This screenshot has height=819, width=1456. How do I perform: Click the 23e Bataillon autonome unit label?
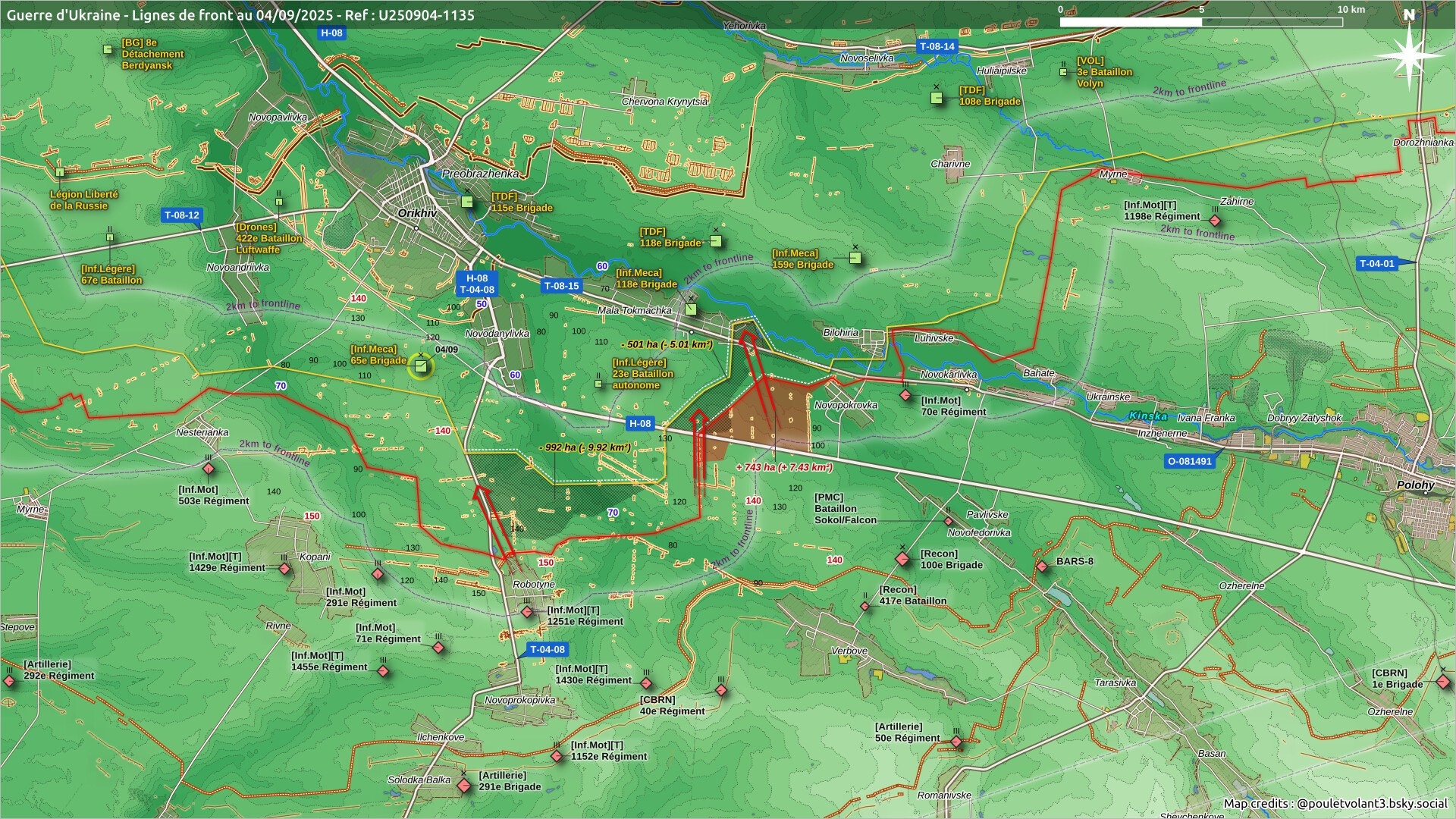(x=643, y=374)
